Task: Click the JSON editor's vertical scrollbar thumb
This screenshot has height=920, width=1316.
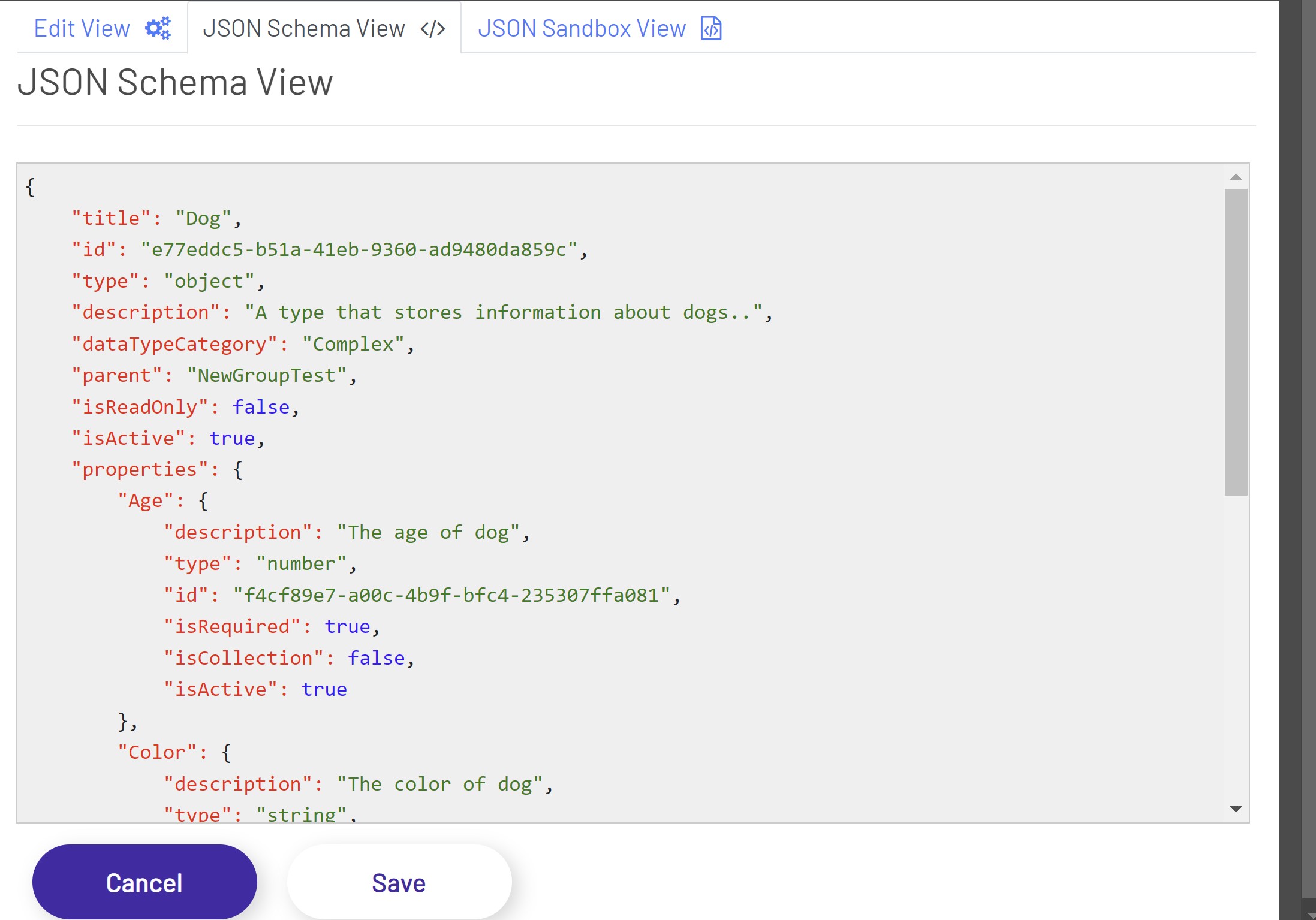Action: (1236, 342)
